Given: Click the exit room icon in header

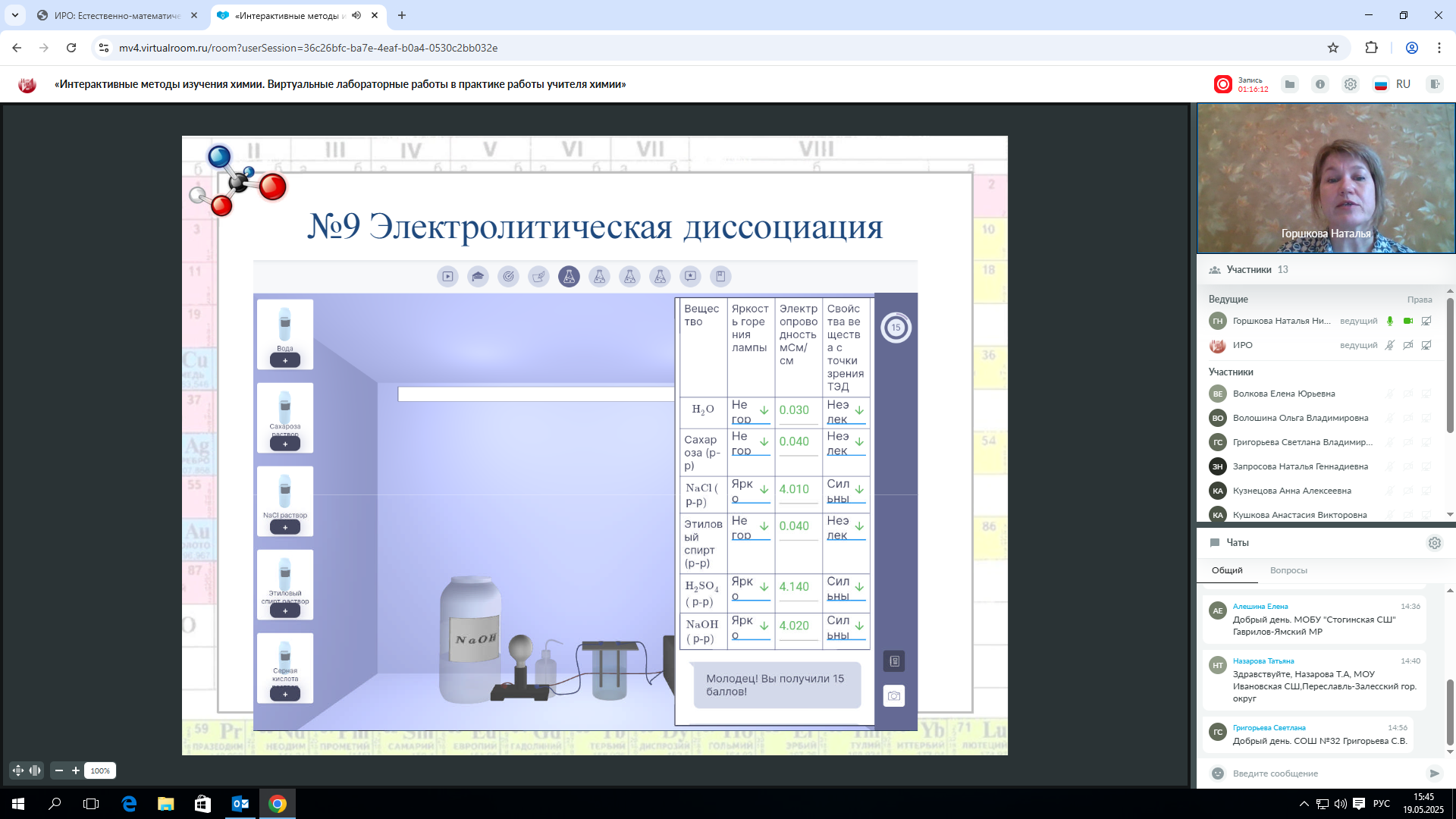Looking at the screenshot, I should point(1434,84).
